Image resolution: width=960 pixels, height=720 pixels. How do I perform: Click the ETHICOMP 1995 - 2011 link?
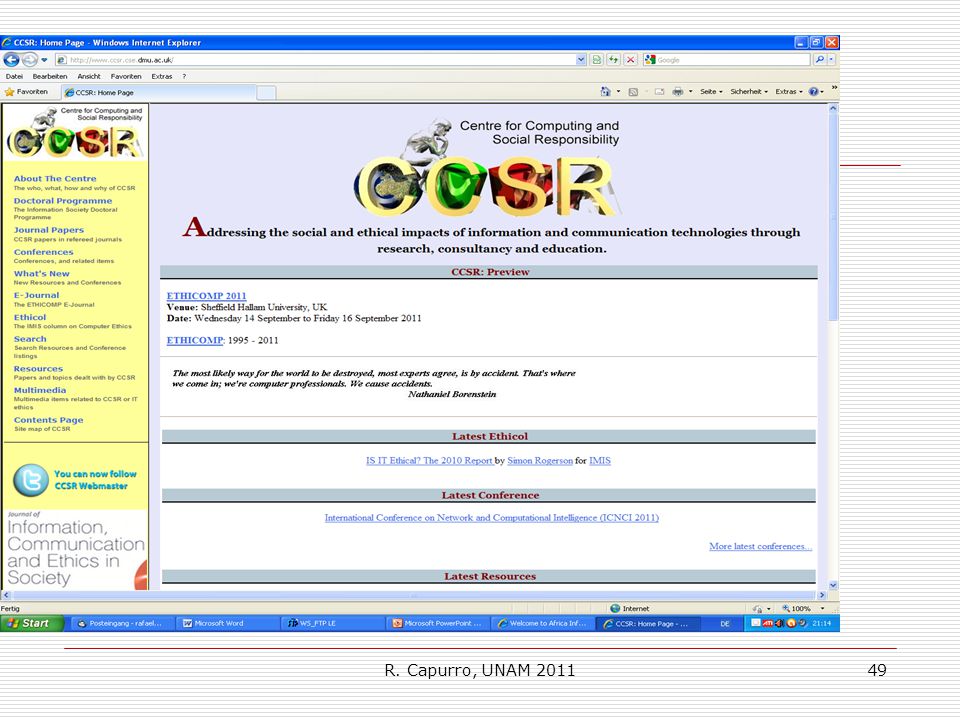pyautogui.click(x=195, y=340)
